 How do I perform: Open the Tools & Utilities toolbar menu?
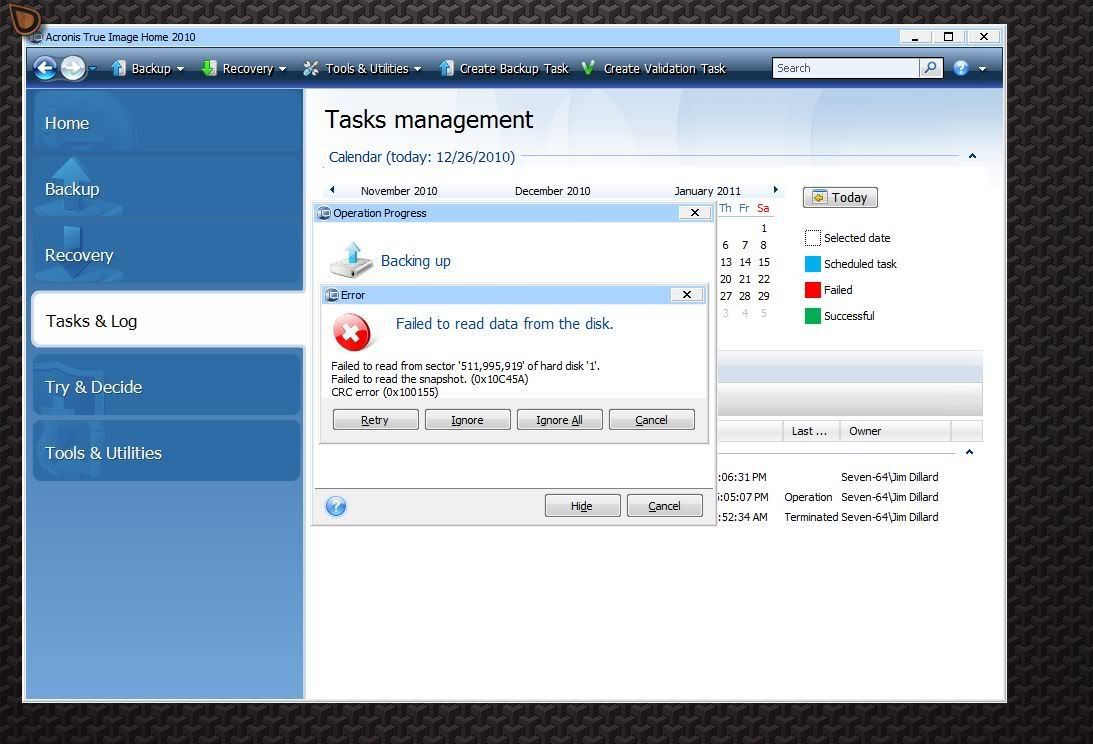(x=362, y=68)
